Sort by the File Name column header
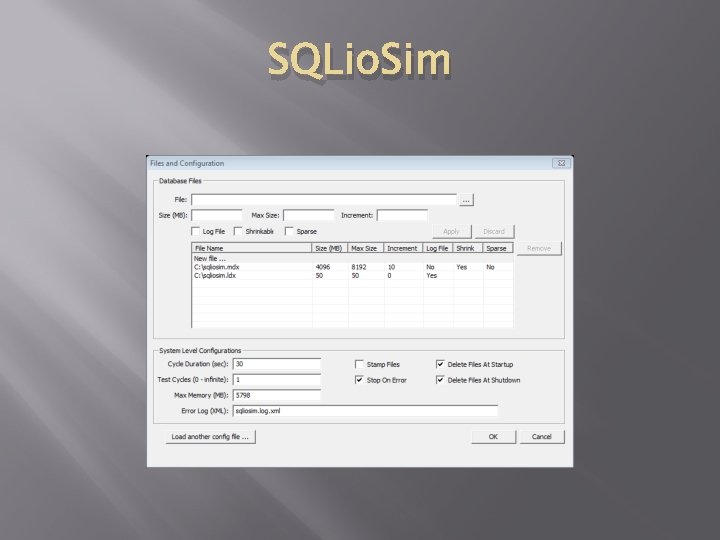Screen dimensions: 720x540 pos(252,248)
